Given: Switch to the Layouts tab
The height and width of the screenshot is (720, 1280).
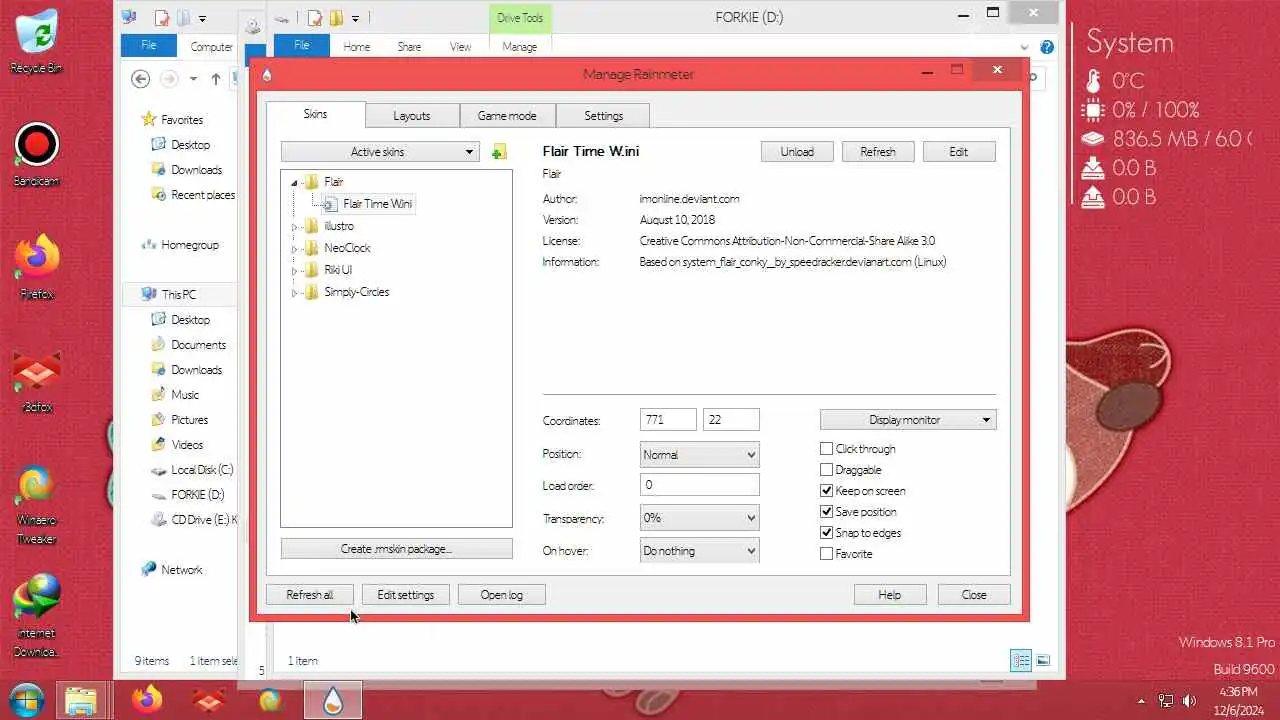Looking at the screenshot, I should click(411, 116).
